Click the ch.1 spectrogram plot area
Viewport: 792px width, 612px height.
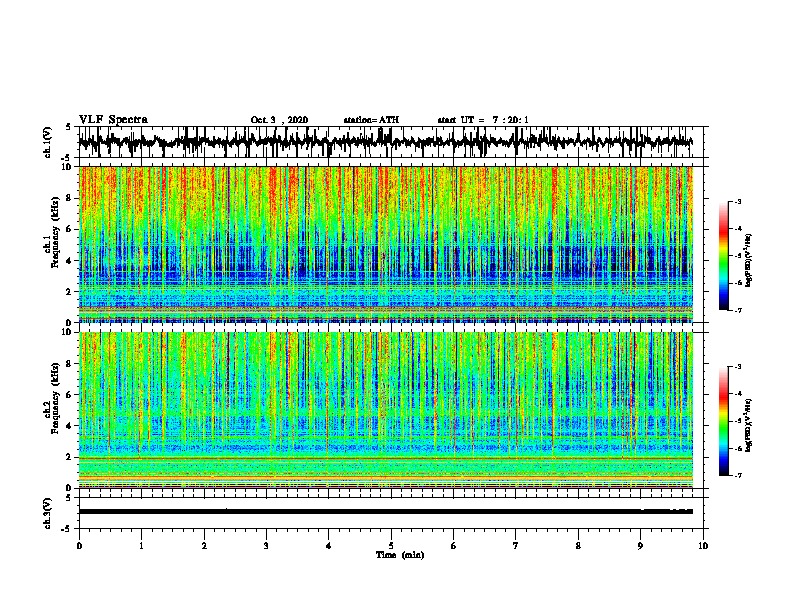(x=386, y=244)
